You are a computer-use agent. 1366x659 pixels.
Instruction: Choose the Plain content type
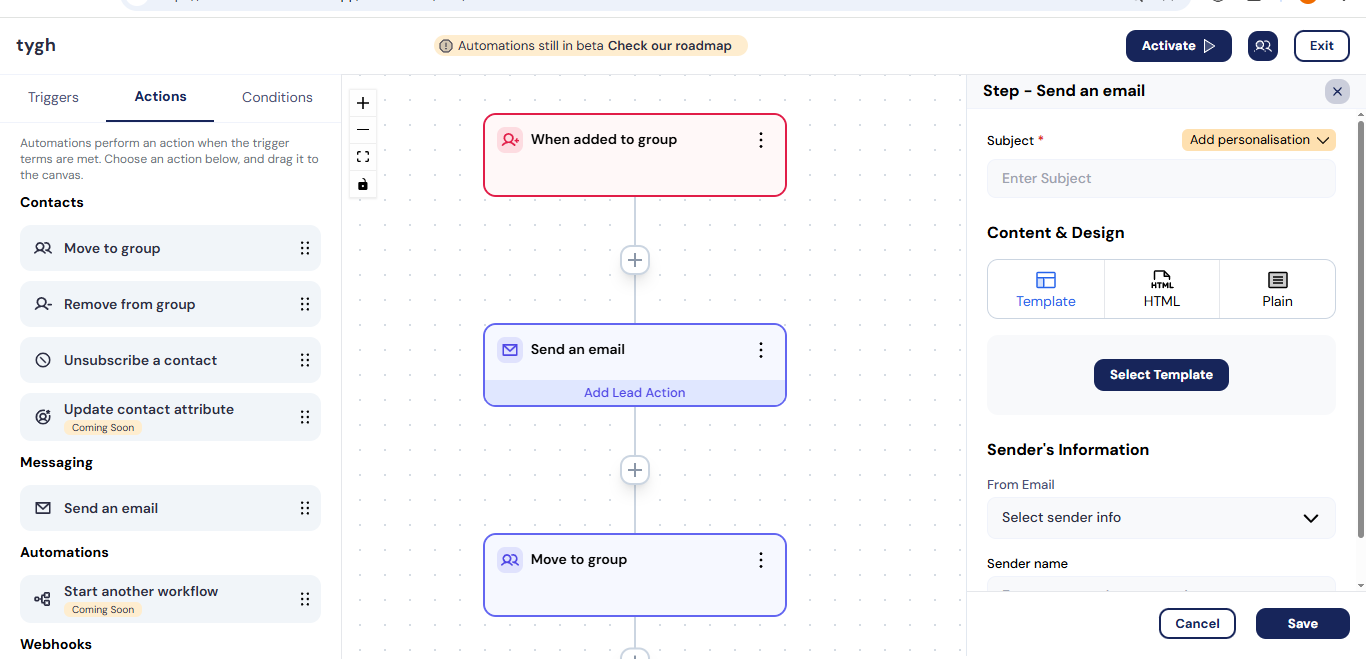tap(1277, 289)
